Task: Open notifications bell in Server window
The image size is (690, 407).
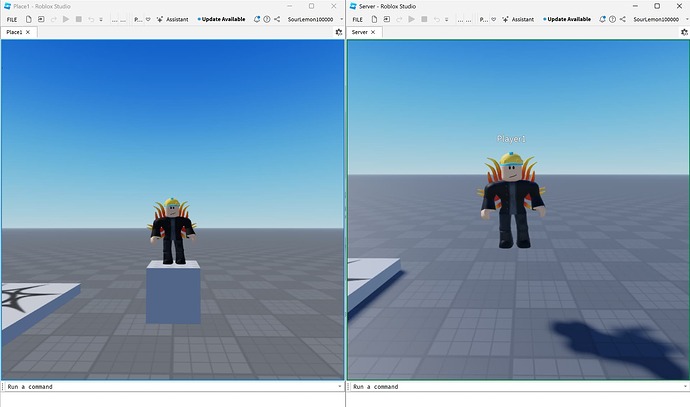Action: pos(602,19)
